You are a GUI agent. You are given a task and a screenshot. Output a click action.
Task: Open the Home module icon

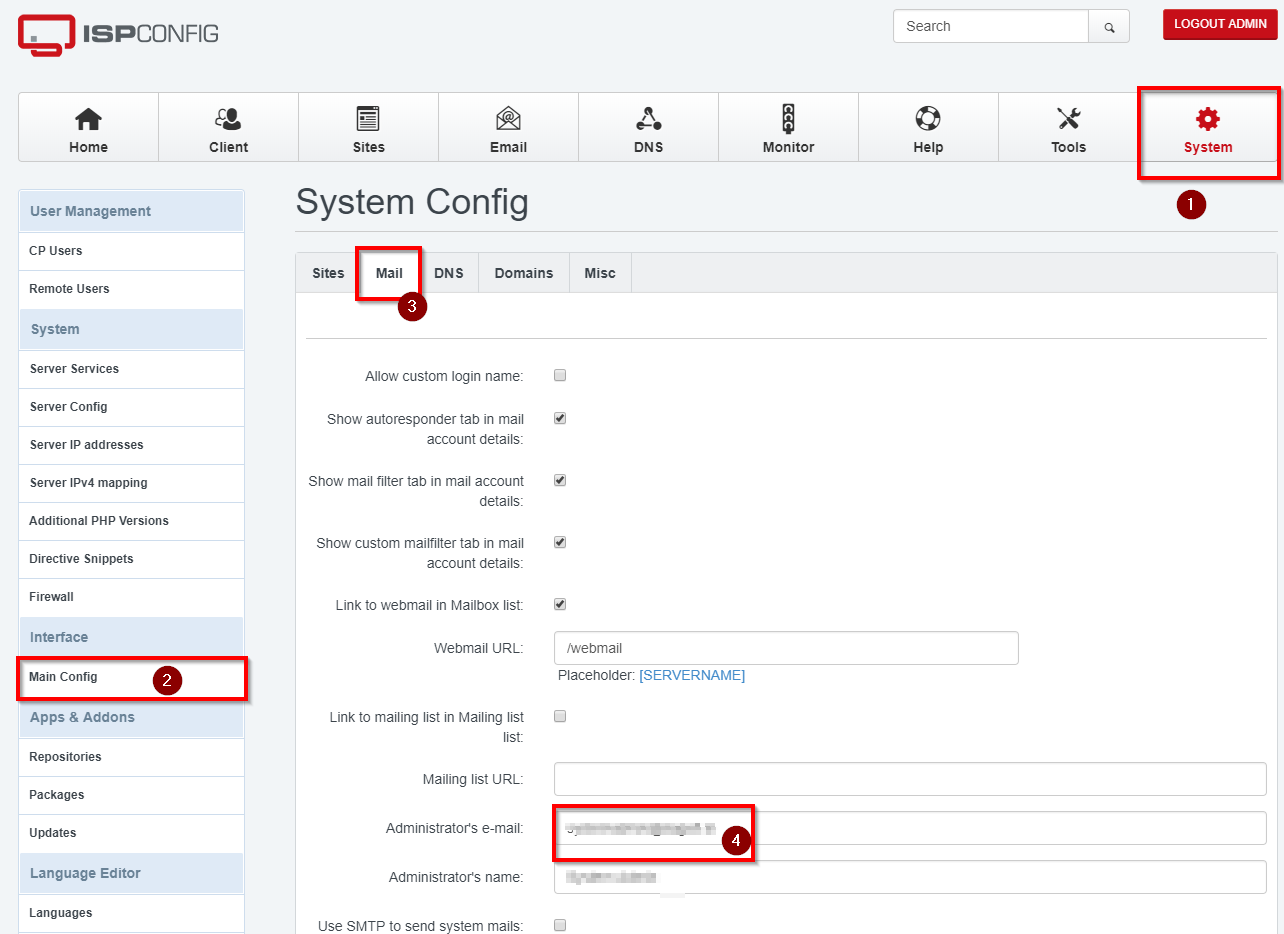tap(88, 120)
